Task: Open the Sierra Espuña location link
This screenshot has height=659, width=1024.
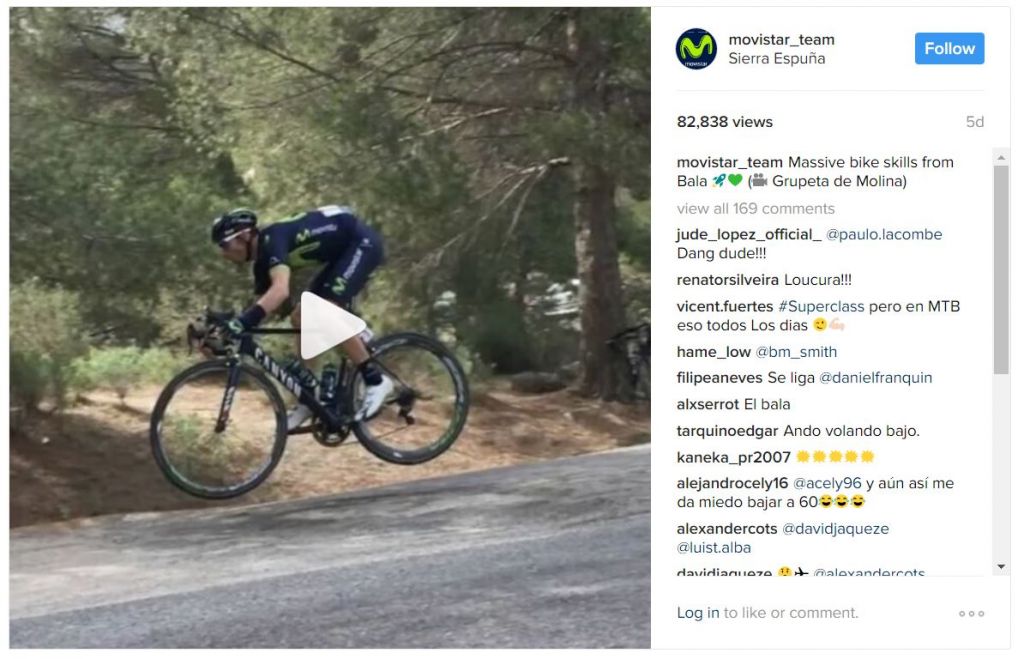Action: (x=776, y=59)
